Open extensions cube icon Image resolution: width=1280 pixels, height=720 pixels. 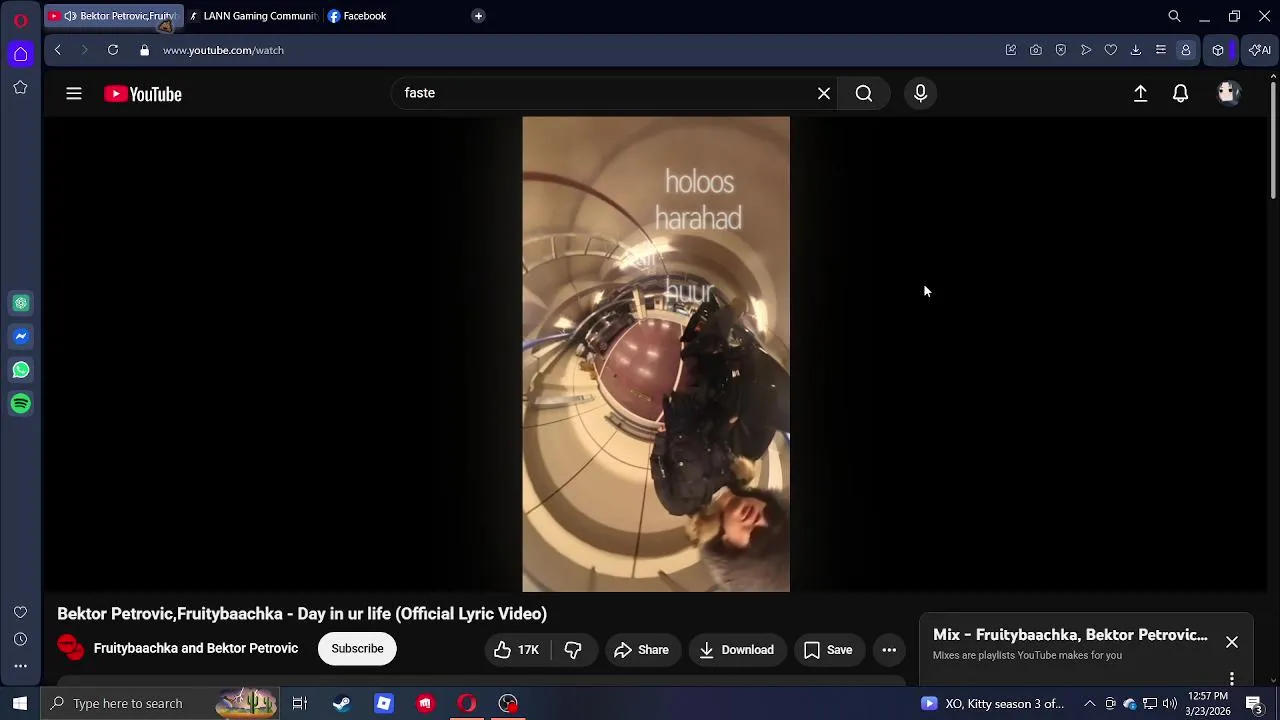pos(1218,50)
